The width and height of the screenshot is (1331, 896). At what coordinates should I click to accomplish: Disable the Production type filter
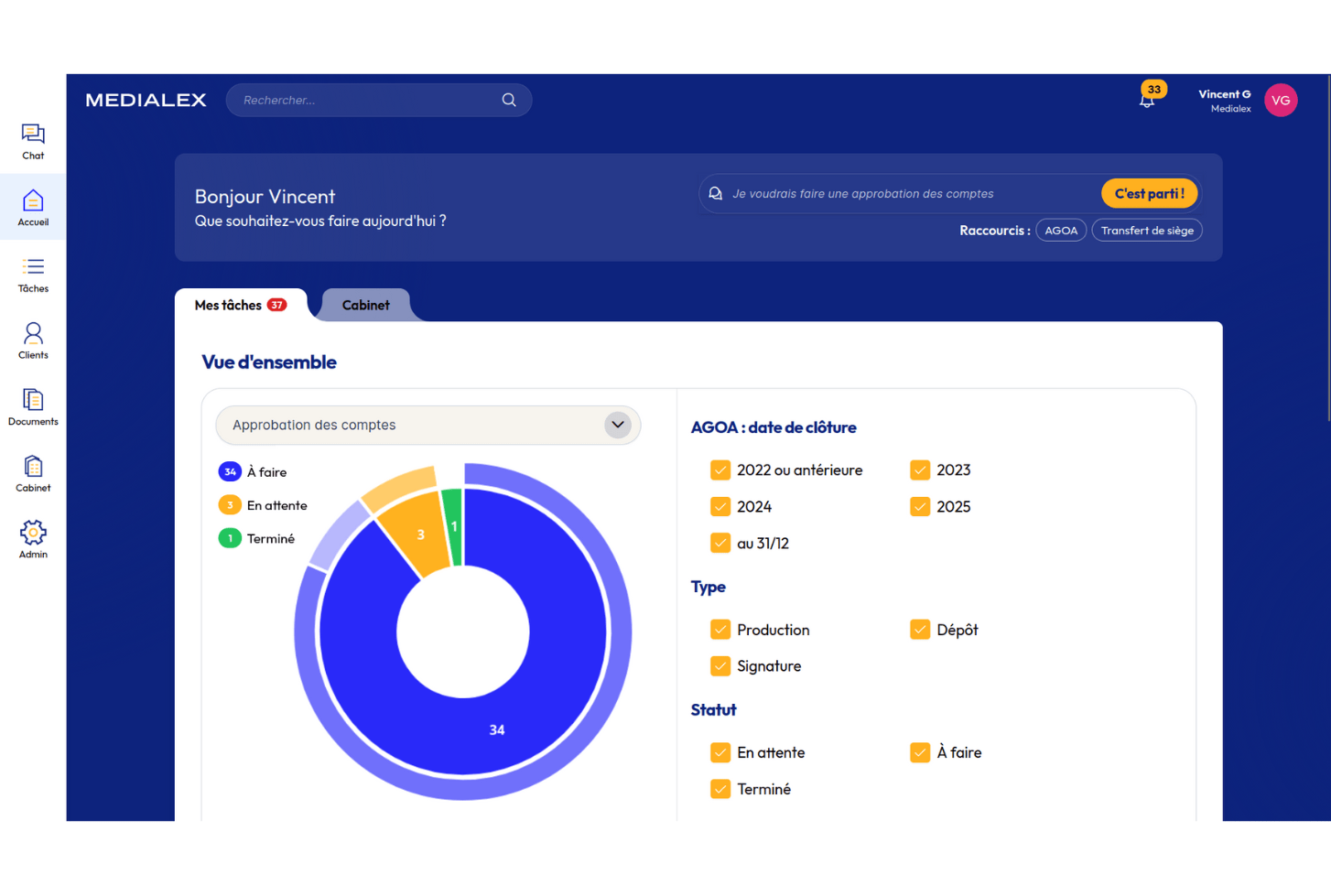point(720,630)
